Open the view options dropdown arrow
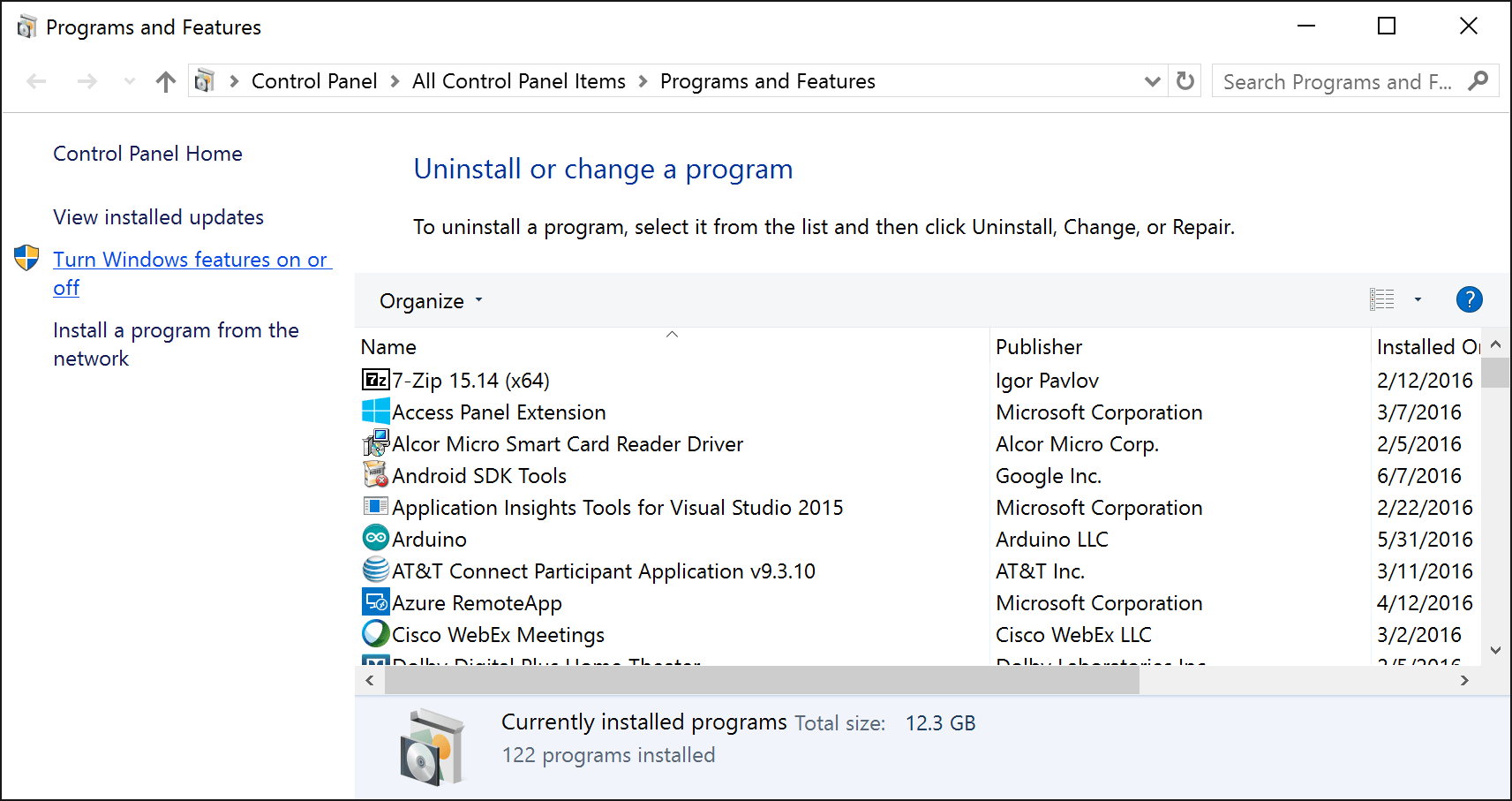Screen dimensions: 1512x801 click(x=1418, y=299)
